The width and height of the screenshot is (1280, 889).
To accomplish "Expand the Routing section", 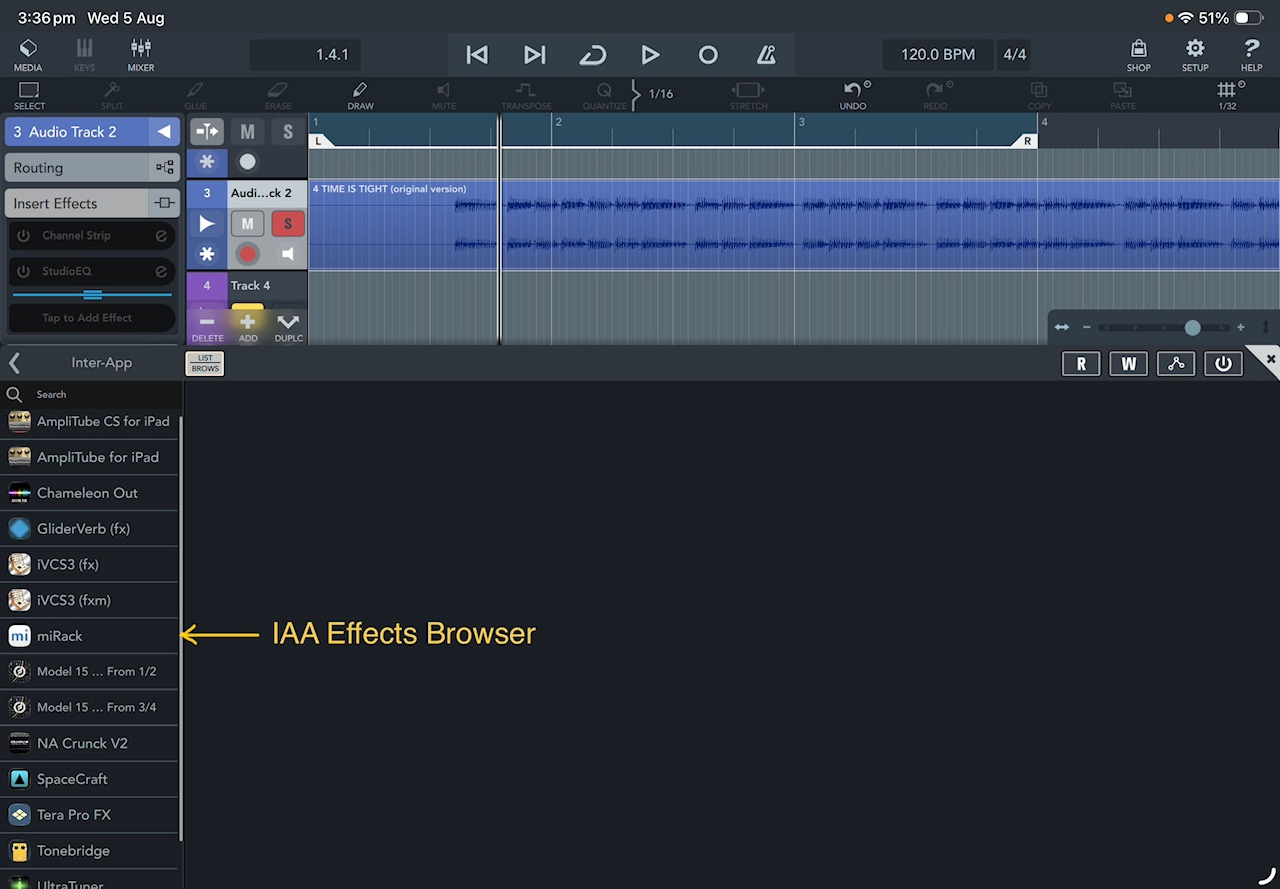I will tap(91, 168).
